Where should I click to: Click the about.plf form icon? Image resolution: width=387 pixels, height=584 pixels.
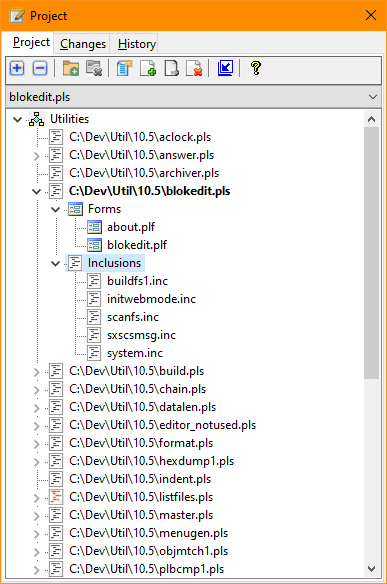(94, 227)
